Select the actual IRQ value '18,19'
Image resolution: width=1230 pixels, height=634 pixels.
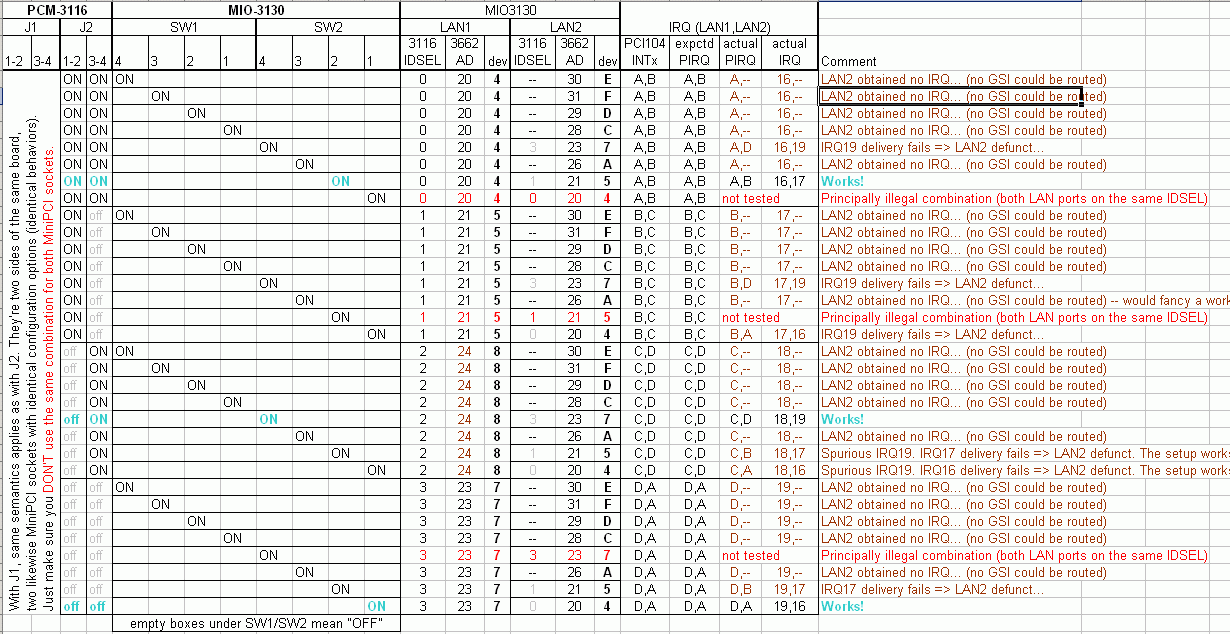click(790, 419)
